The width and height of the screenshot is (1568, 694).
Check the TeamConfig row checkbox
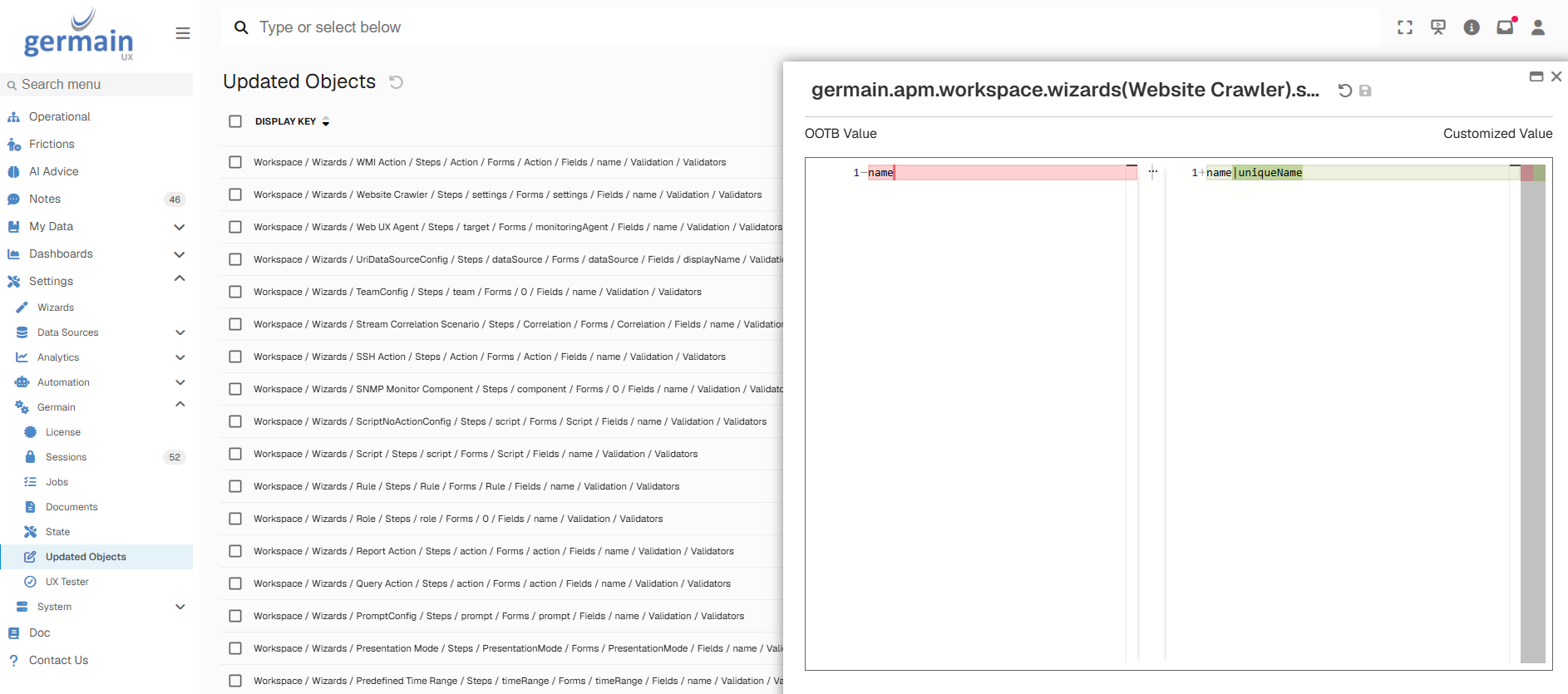coord(235,292)
